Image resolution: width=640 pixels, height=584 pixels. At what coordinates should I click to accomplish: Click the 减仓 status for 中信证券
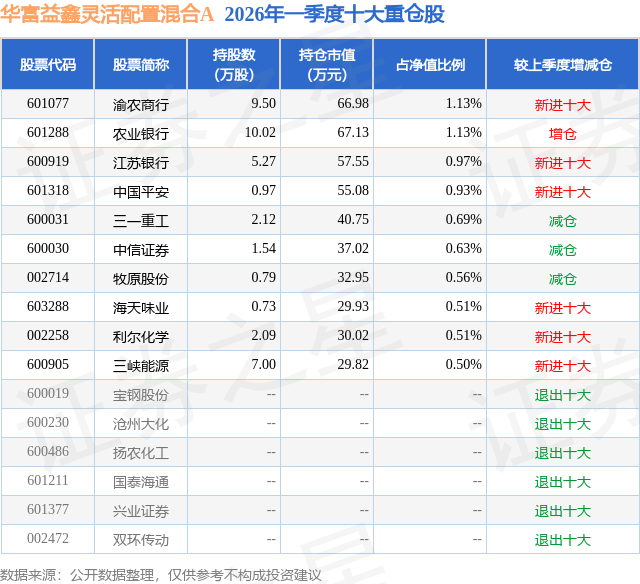pyautogui.click(x=563, y=250)
